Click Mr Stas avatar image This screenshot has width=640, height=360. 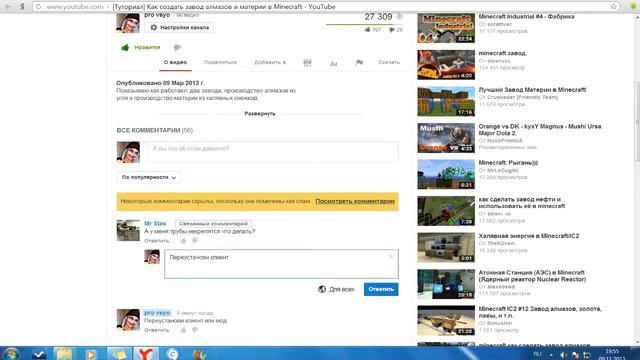click(128, 231)
